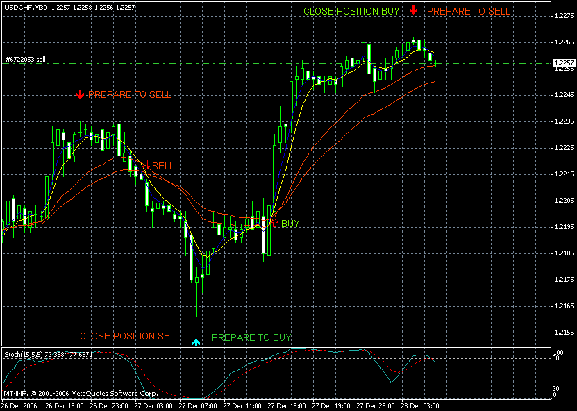Click the cyan up arrow near PREPARE TO BUY
577x411 pixels.
tap(197, 342)
